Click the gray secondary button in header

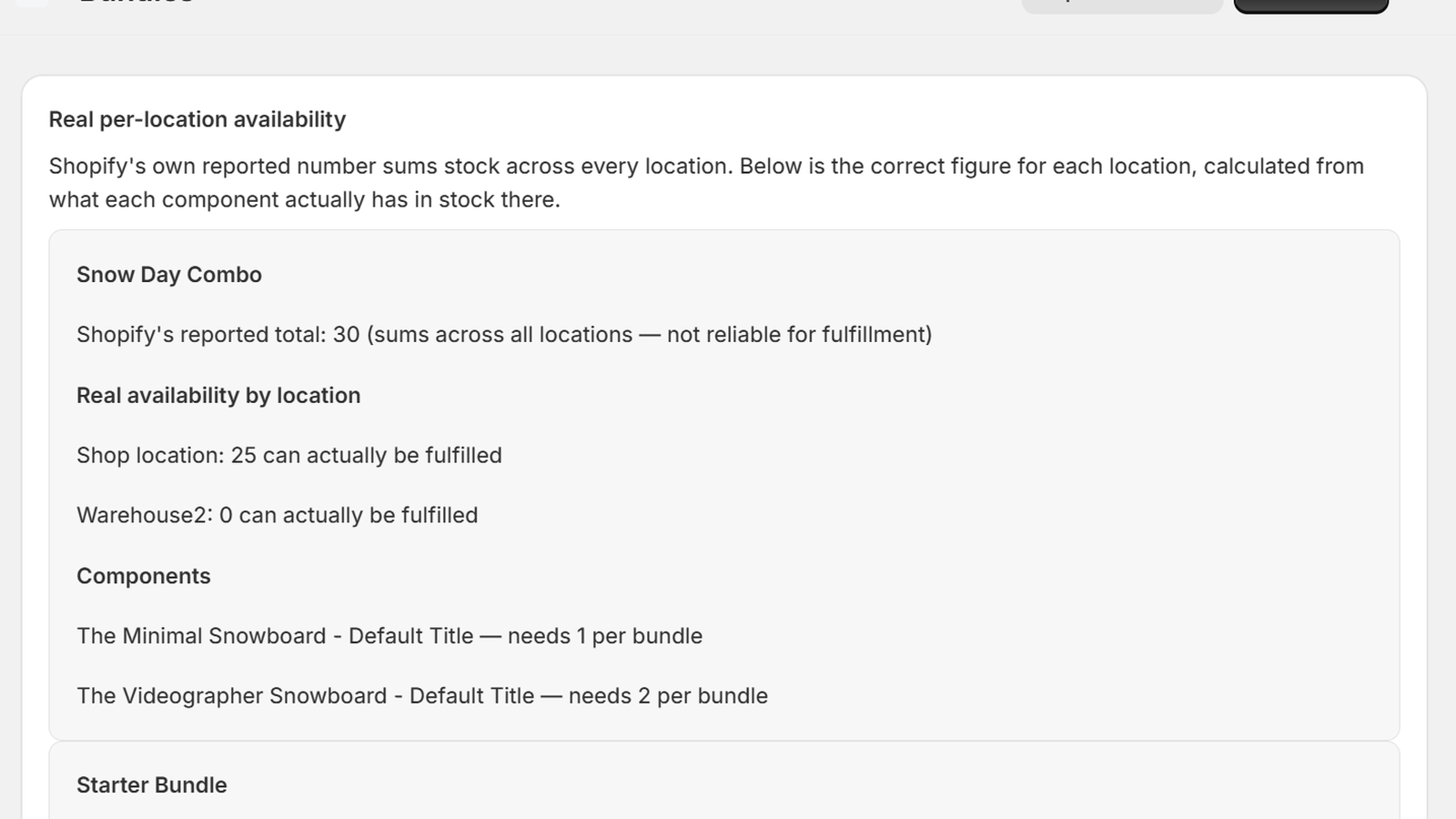pyautogui.click(x=1122, y=6)
